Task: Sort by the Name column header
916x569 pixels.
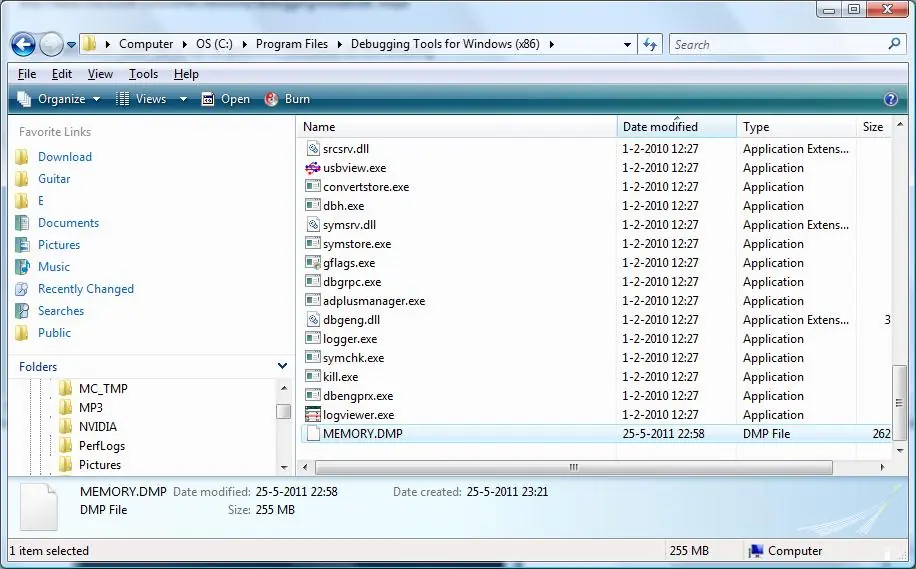Action: click(459, 127)
